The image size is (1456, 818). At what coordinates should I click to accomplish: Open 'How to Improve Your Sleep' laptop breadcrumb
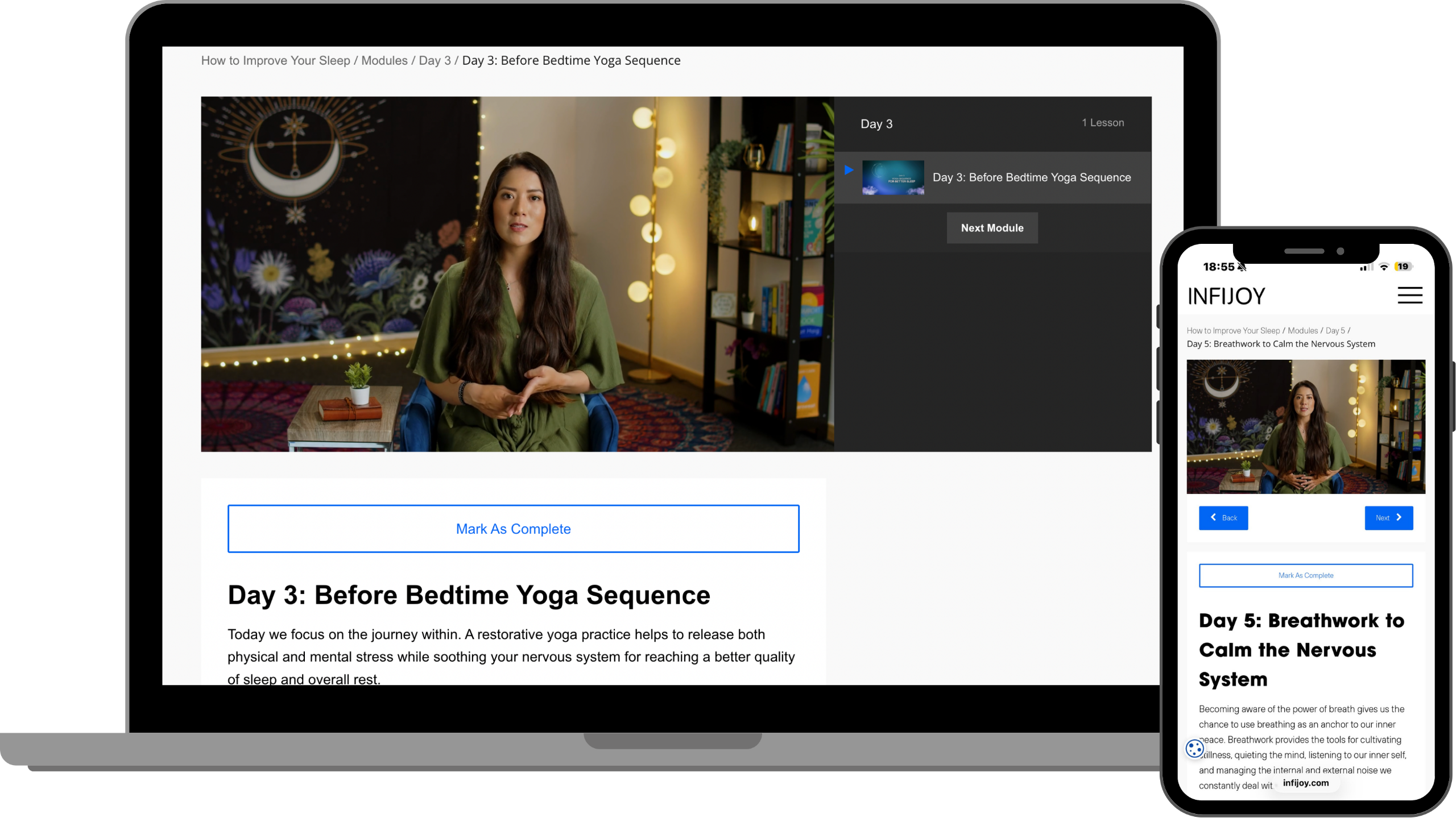(275, 60)
